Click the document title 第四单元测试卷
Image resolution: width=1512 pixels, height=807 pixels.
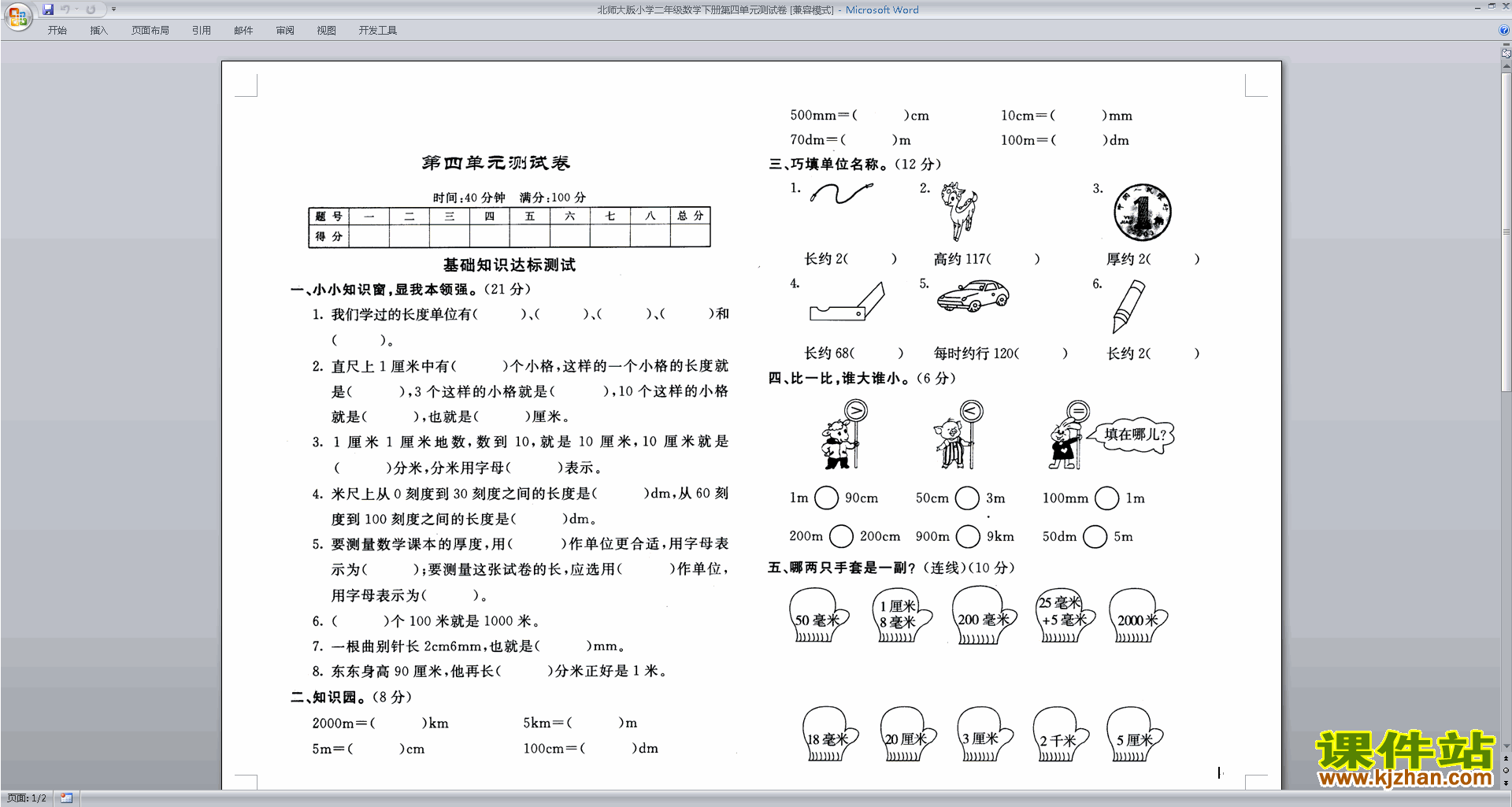[x=495, y=163]
